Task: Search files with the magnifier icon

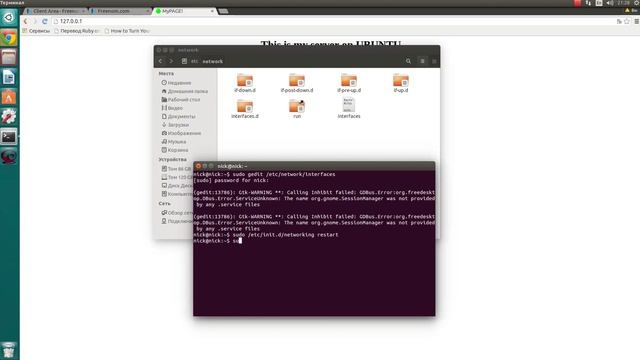Action: 408,61
